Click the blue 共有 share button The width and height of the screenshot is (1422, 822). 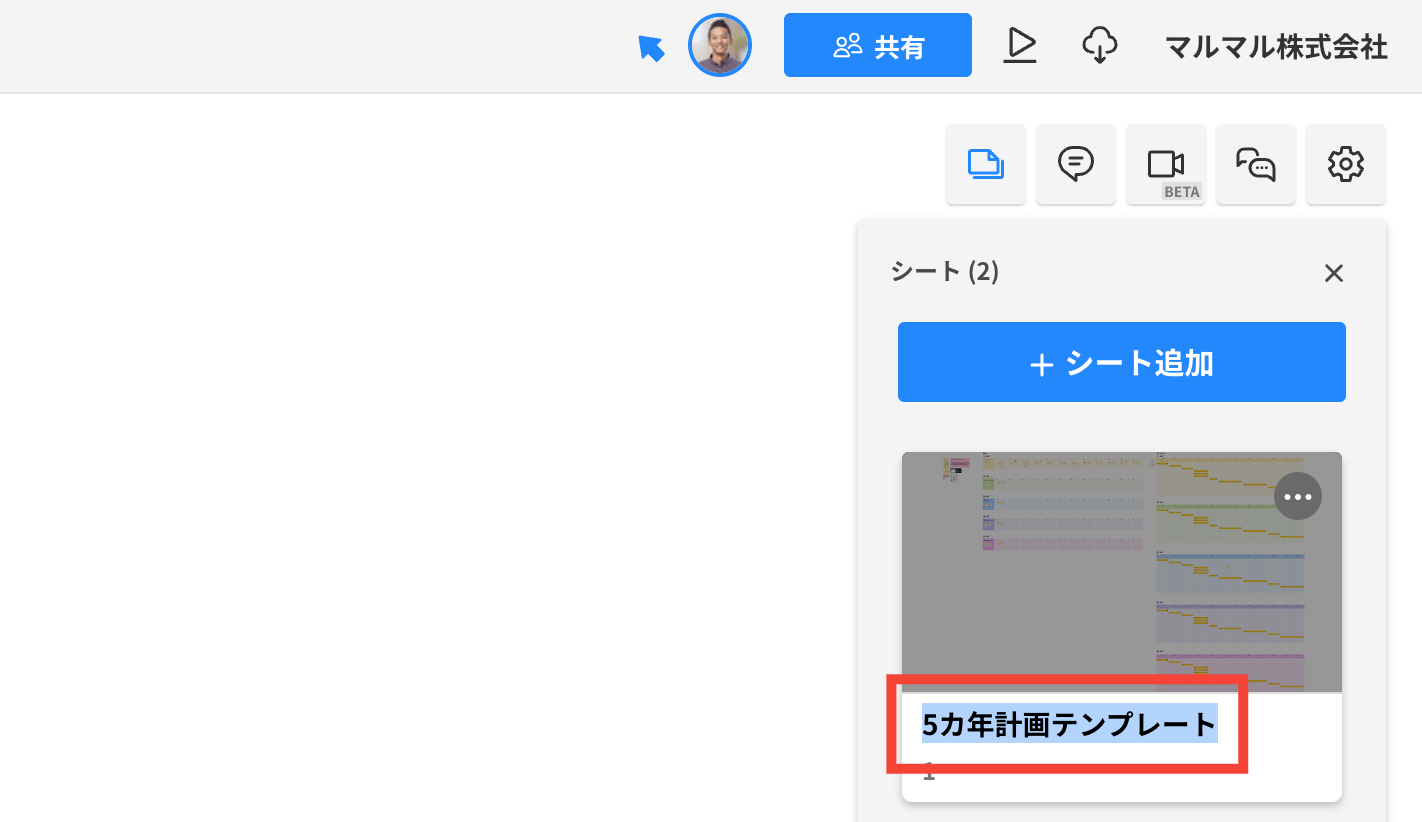(x=878, y=45)
